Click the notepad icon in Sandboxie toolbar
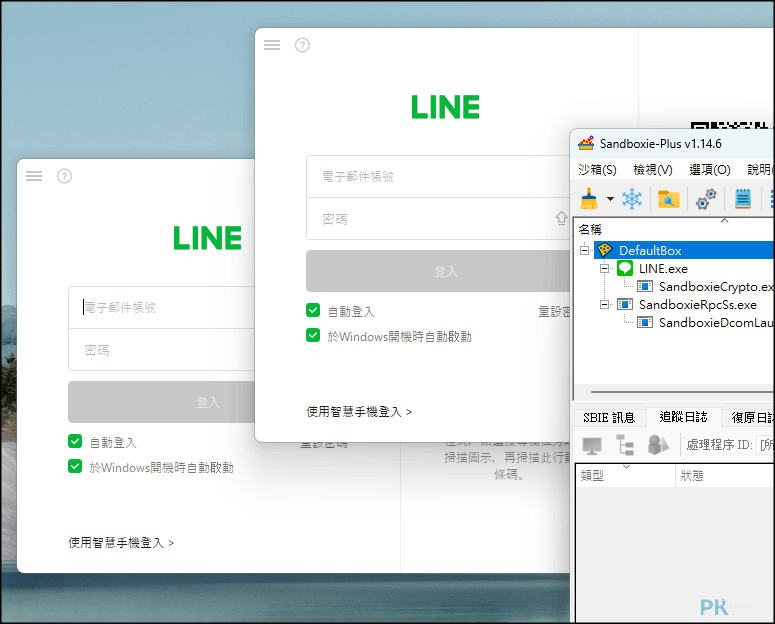This screenshot has height=624, width=775. click(743, 199)
